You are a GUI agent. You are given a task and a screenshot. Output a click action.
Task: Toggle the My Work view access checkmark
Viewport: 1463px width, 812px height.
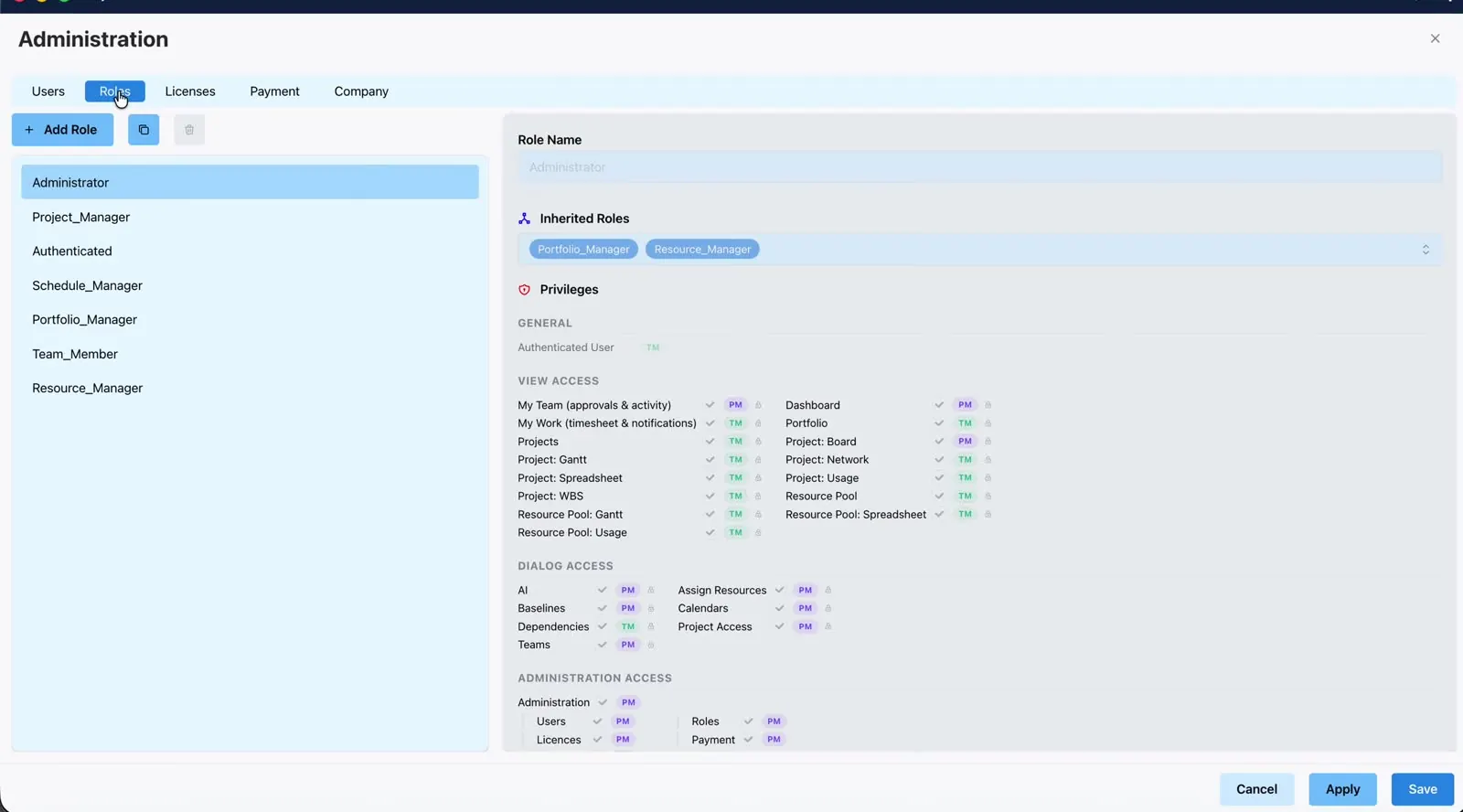click(x=710, y=423)
